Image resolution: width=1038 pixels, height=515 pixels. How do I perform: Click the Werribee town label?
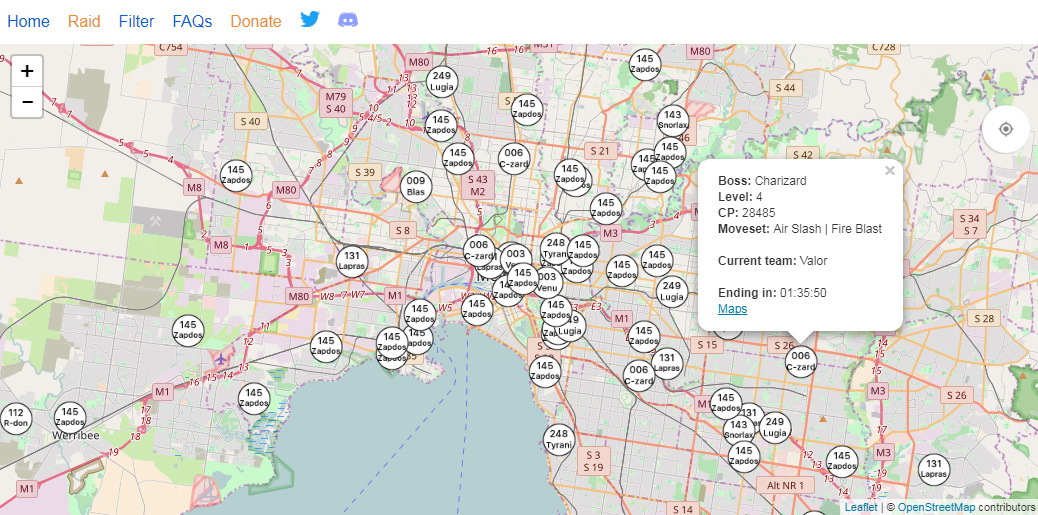pos(75,436)
